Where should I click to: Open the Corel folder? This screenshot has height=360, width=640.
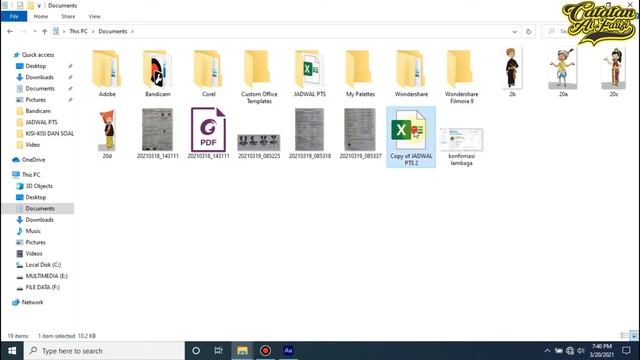pos(208,73)
